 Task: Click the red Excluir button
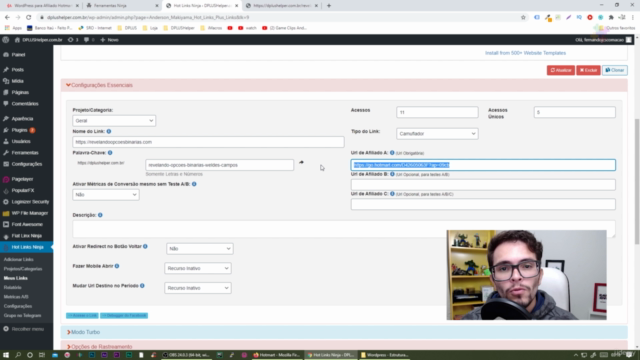588,70
